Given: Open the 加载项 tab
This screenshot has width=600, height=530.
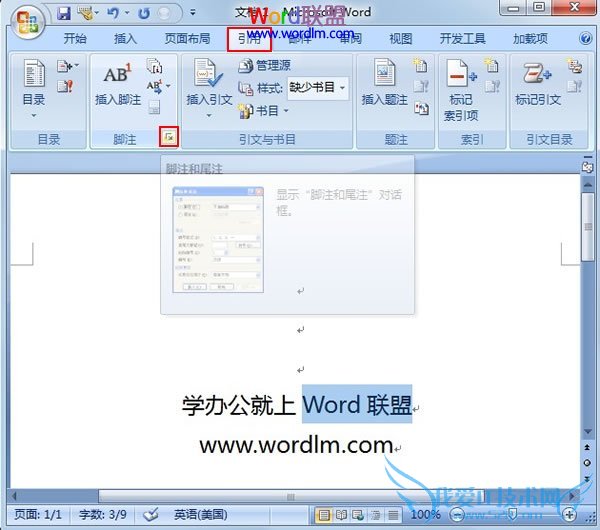Looking at the screenshot, I should tap(530, 38).
